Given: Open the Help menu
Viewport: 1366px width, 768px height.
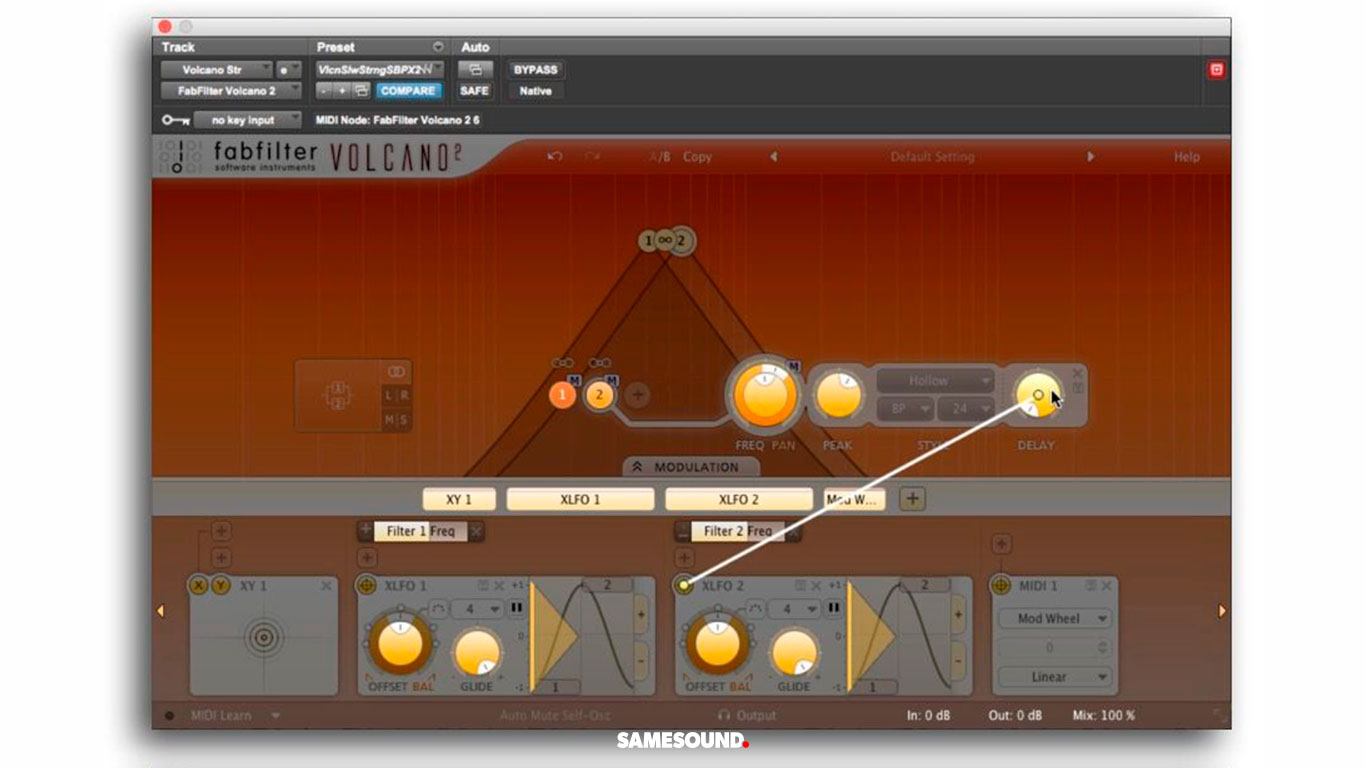Looking at the screenshot, I should tap(1186, 157).
